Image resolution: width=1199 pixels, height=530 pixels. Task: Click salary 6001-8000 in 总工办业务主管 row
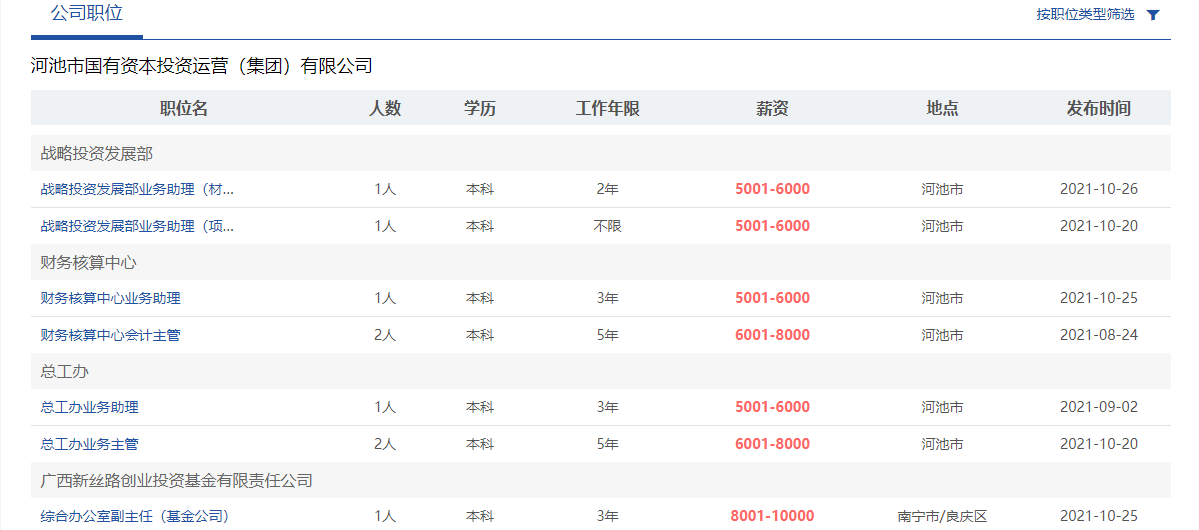point(772,444)
